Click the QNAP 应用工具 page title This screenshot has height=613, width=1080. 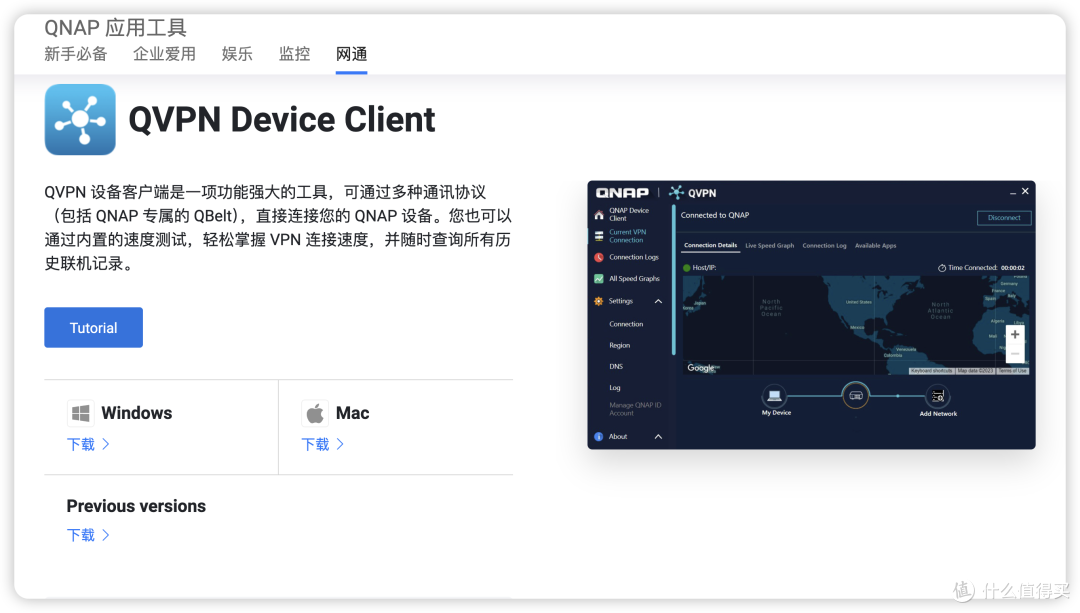pyautogui.click(x=116, y=28)
